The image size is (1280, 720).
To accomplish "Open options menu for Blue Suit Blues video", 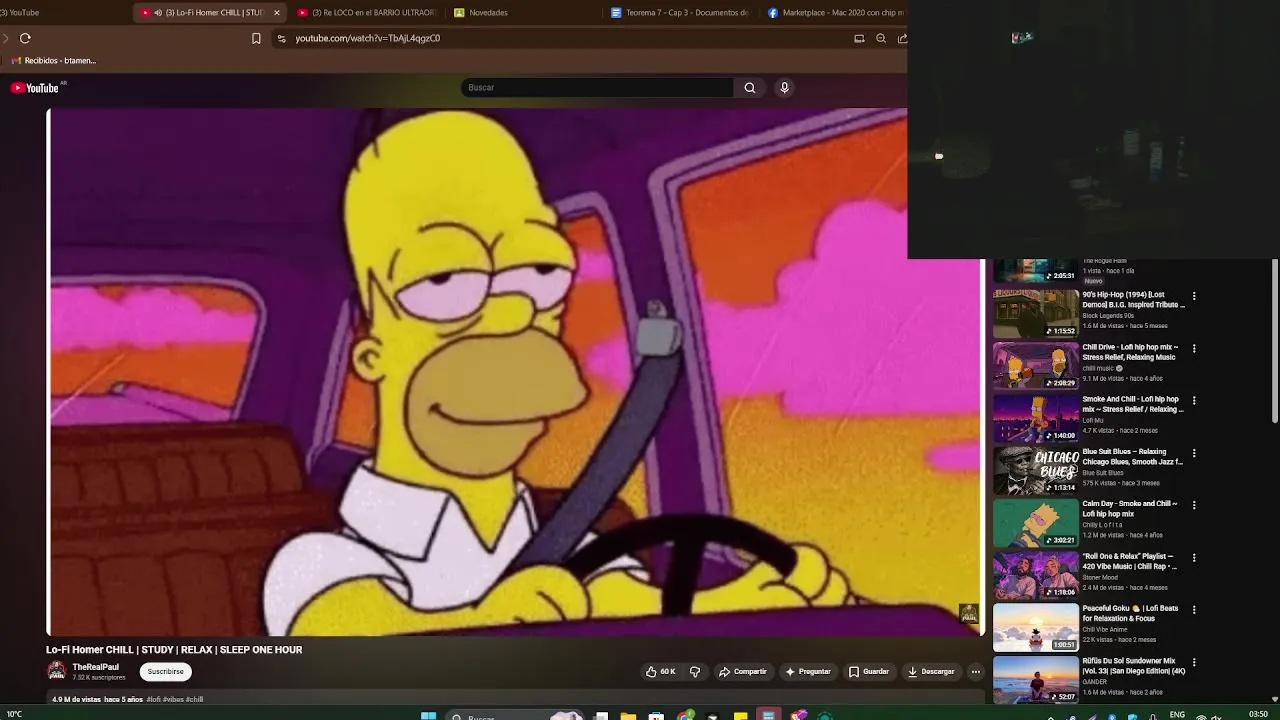I will point(1193,453).
